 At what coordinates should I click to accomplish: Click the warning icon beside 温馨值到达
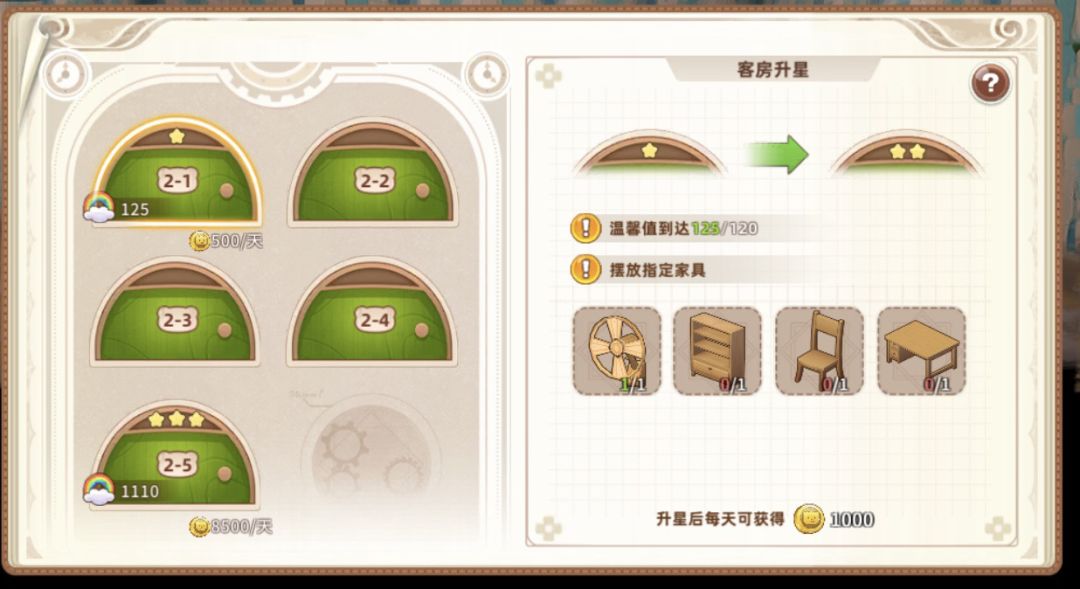tap(586, 228)
